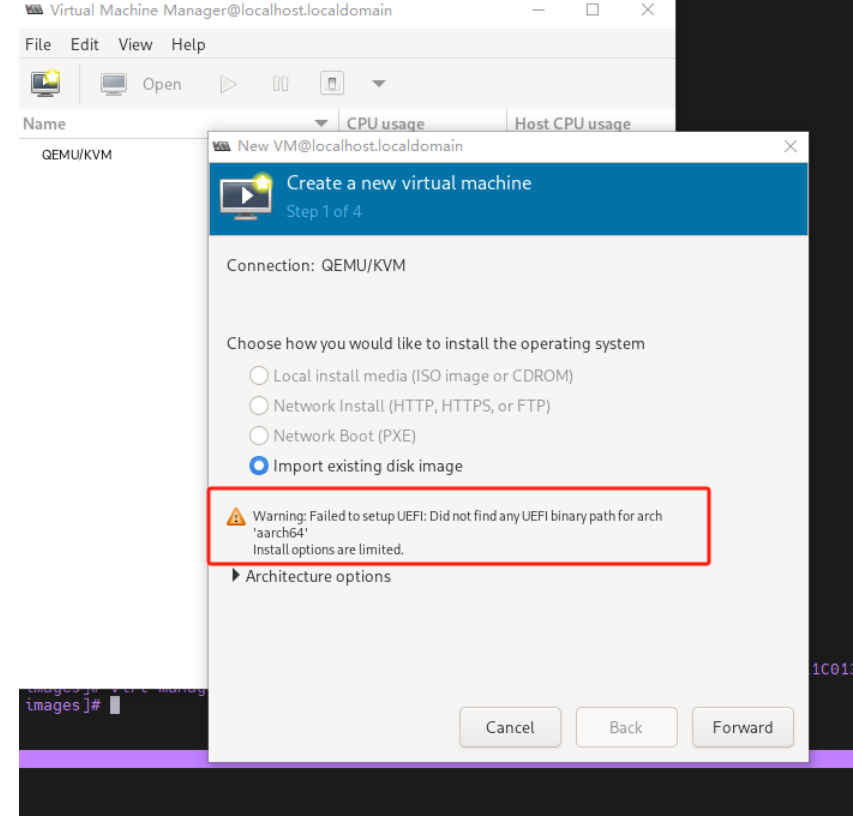This screenshot has width=853, height=816.
Task: Select Import existing disk image option
Action: [259, 466]
